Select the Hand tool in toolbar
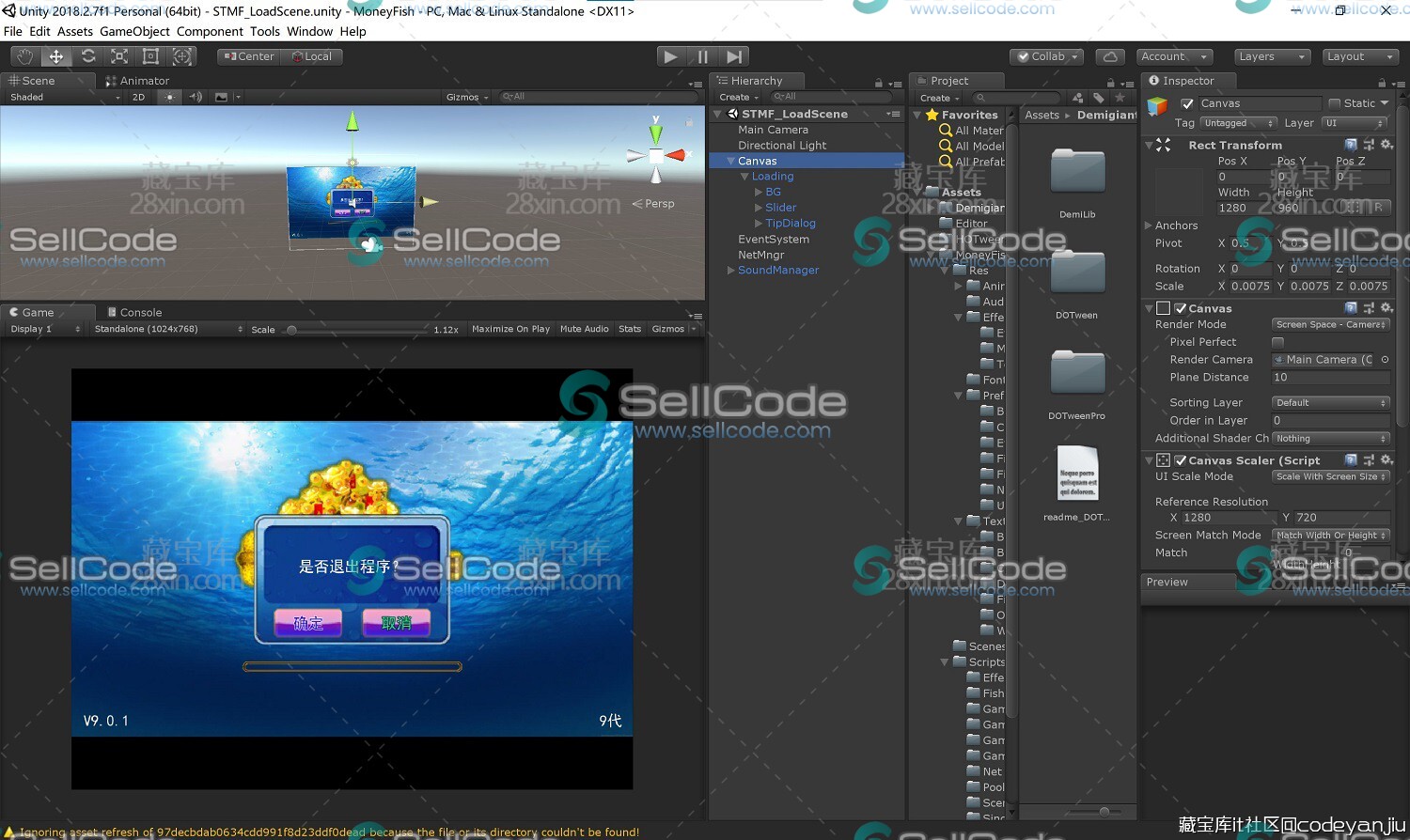The height and width of the screenshot is (840, 1410). click(24, 56)
